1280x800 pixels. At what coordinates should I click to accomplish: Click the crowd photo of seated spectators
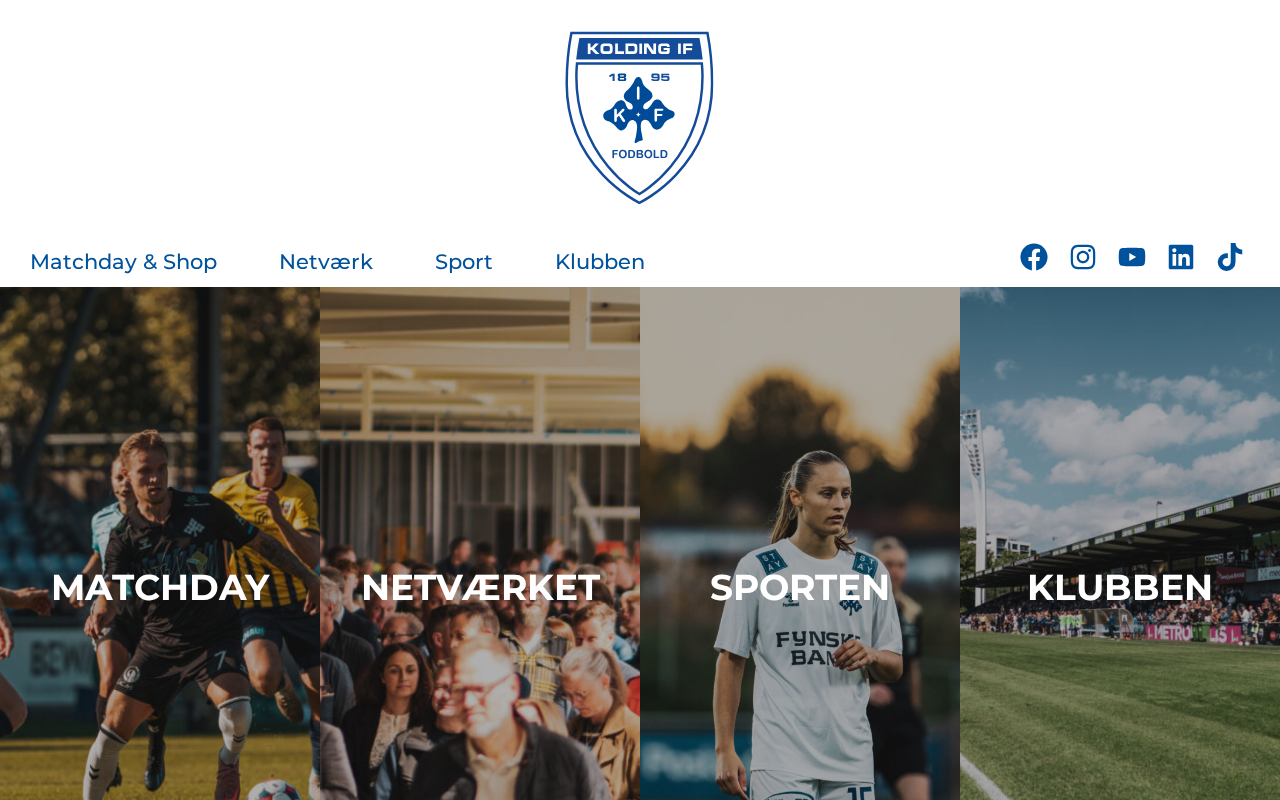480,680
